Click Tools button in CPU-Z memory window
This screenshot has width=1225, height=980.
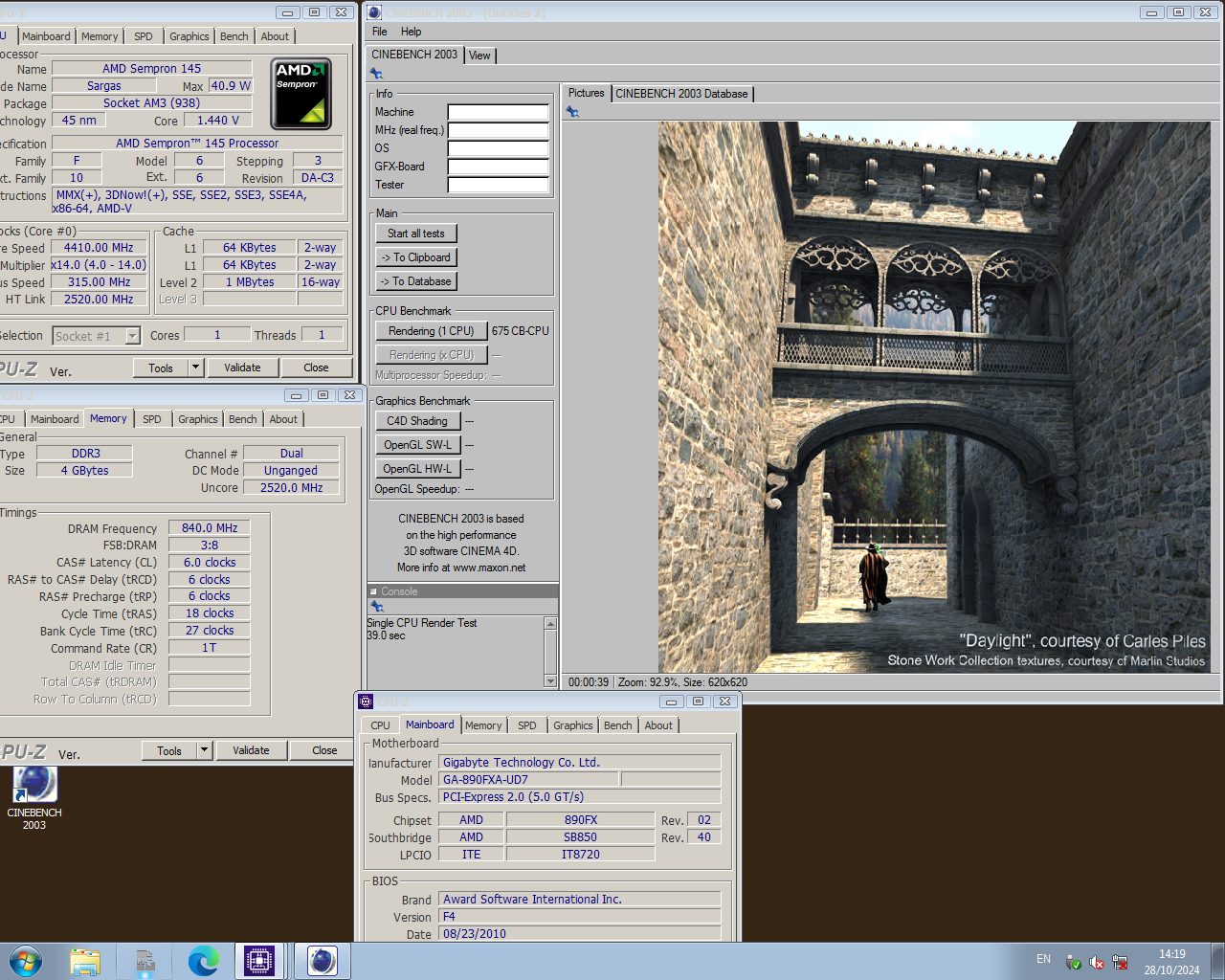pos(169,750)
